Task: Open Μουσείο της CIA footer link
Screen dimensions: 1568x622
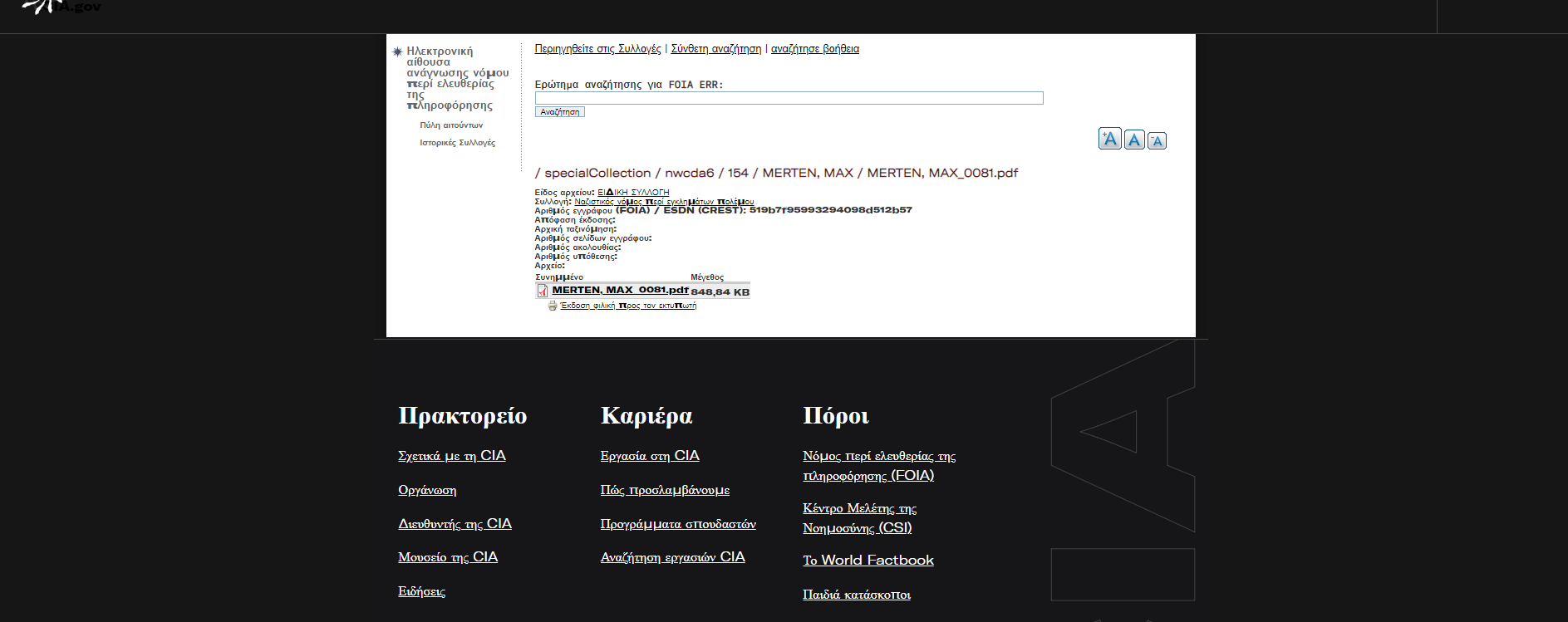Action: [448, 557]
